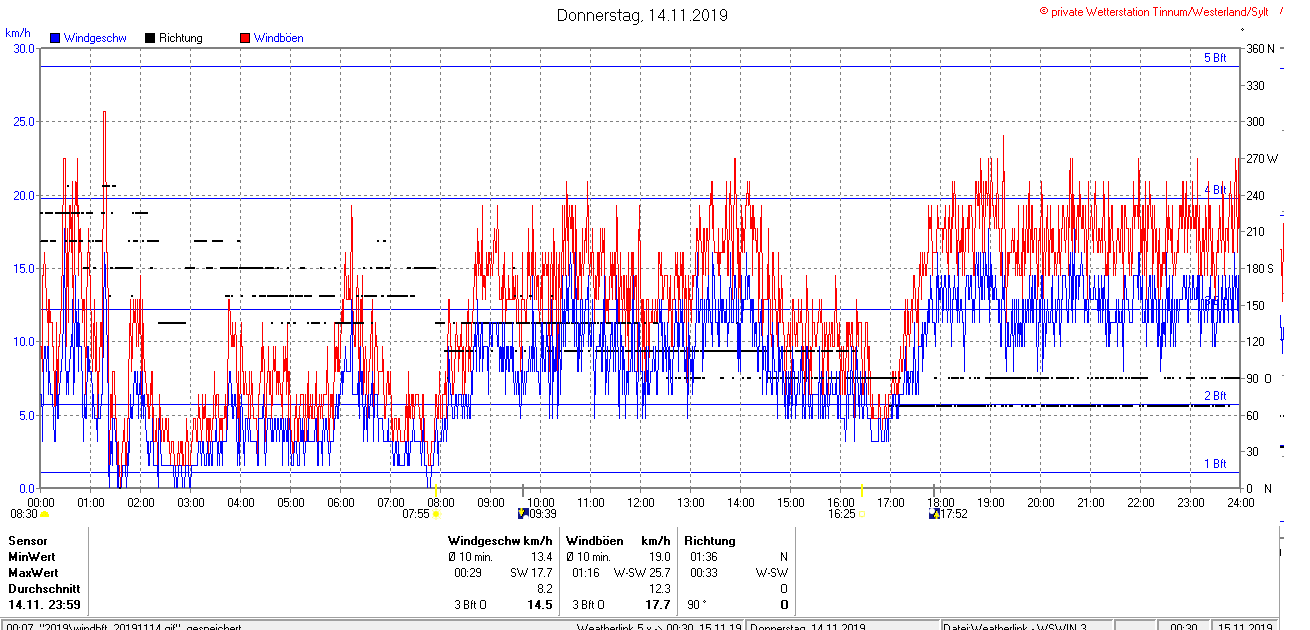Image resolution: width=1310 pixels, height=630 pixels.
Task: Click the 14.11. 23:59 timestamp
Action: tap(45, 605)
